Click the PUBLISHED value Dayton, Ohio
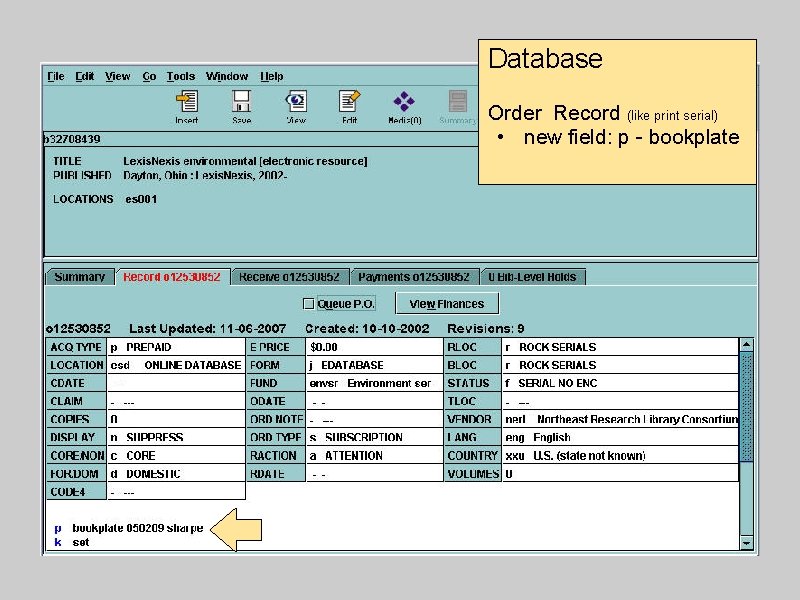800x600 pixels. [205, 176]
